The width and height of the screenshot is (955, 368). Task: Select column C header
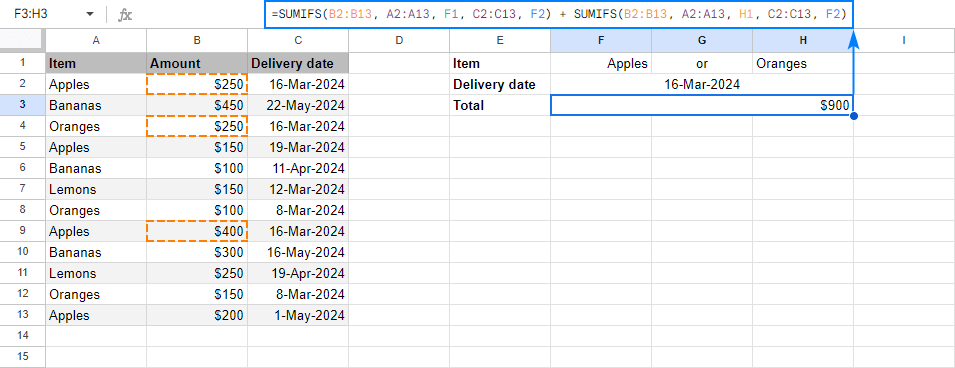(x=298, y=40)
